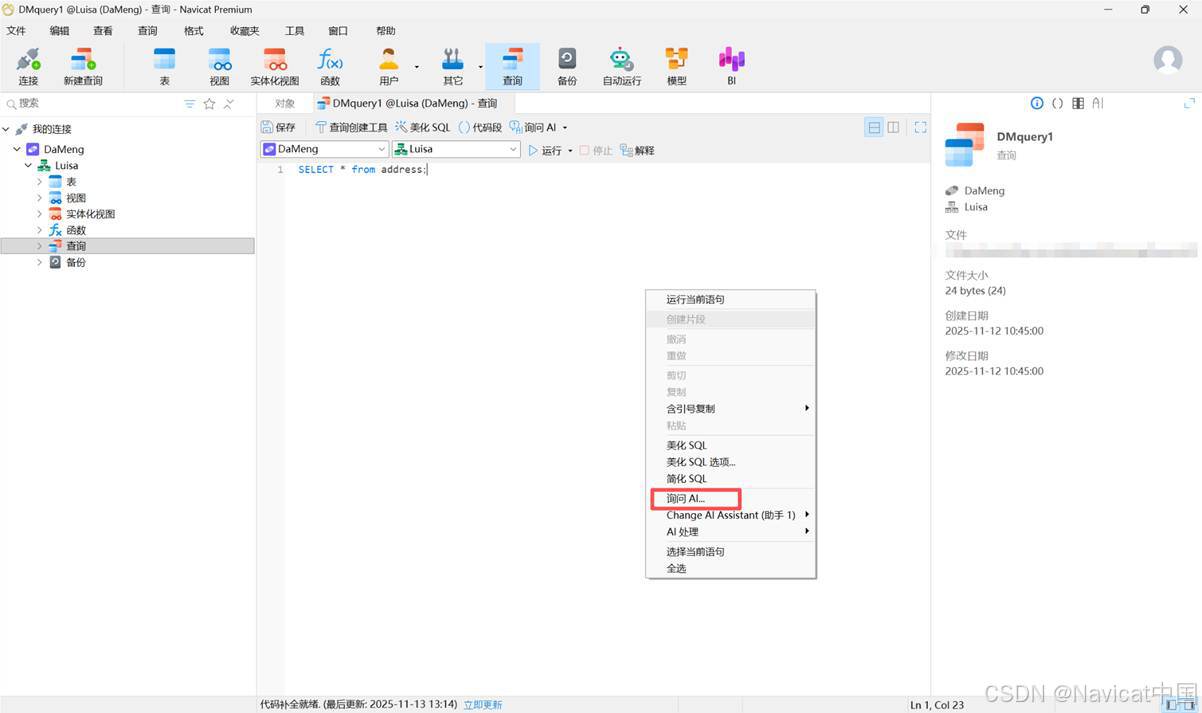The height and width of the screenshot is (713, 1202).
Task: Click the Others (其它) toolbar icon
Action: [x=453, y=66]
